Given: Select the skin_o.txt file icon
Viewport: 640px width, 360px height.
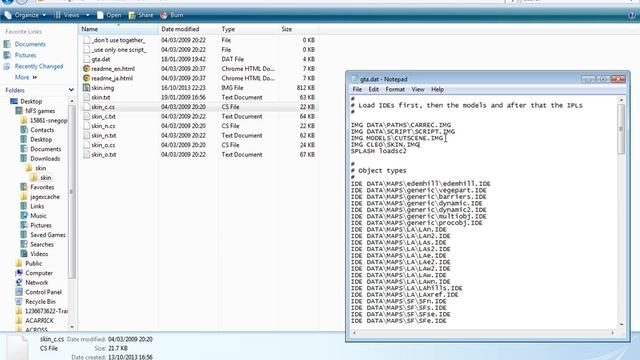Looking at the screenshot, I should (86, 155).
